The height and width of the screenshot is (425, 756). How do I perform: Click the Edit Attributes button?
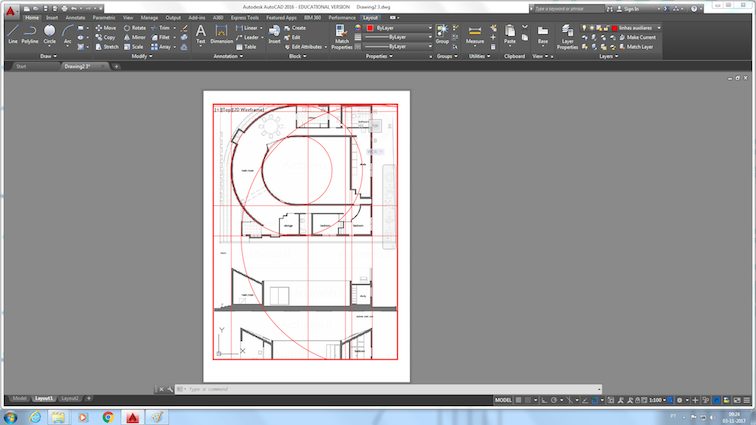(304, 47)
